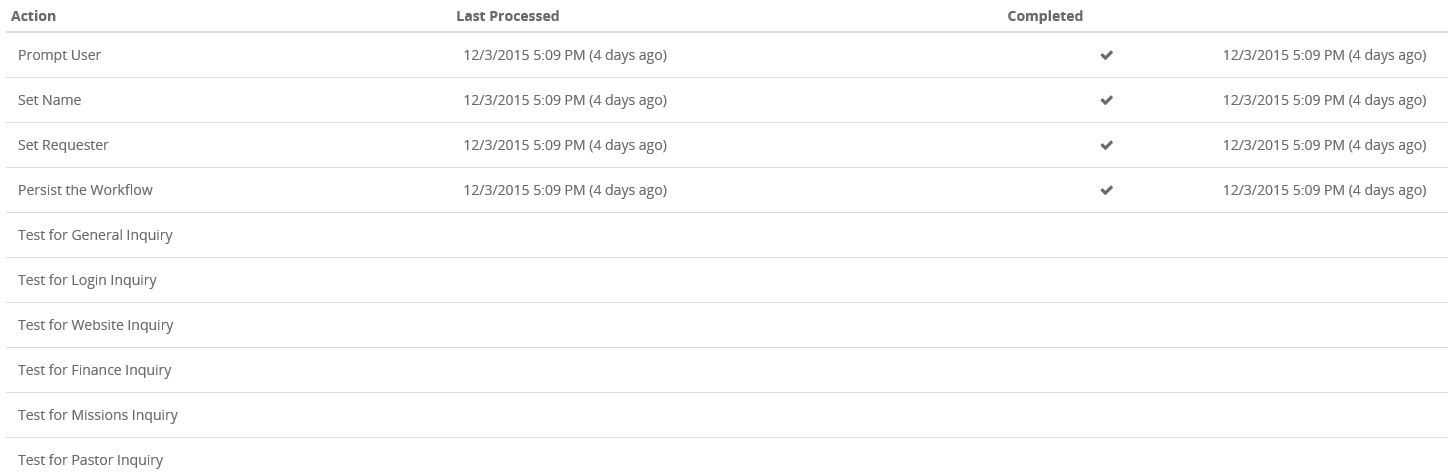Open the Persist the Workflow action
The width and height of the screenshot is (1448, 475).
[85, 190]
